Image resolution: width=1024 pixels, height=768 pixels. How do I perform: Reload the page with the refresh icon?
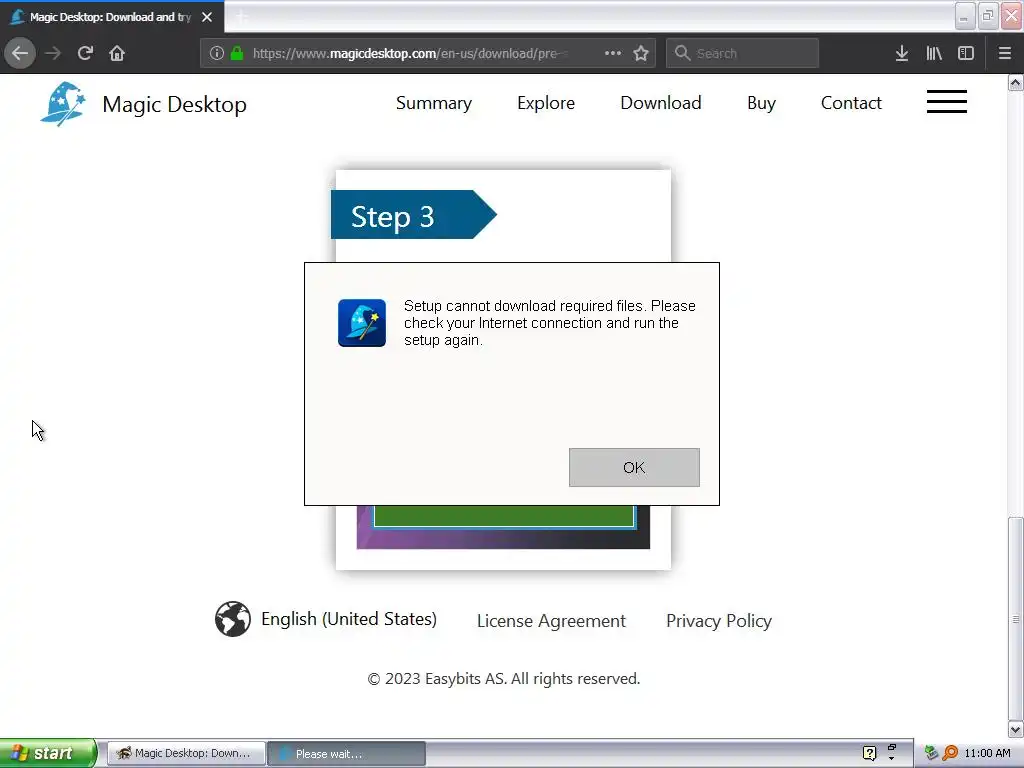point(85,53)
